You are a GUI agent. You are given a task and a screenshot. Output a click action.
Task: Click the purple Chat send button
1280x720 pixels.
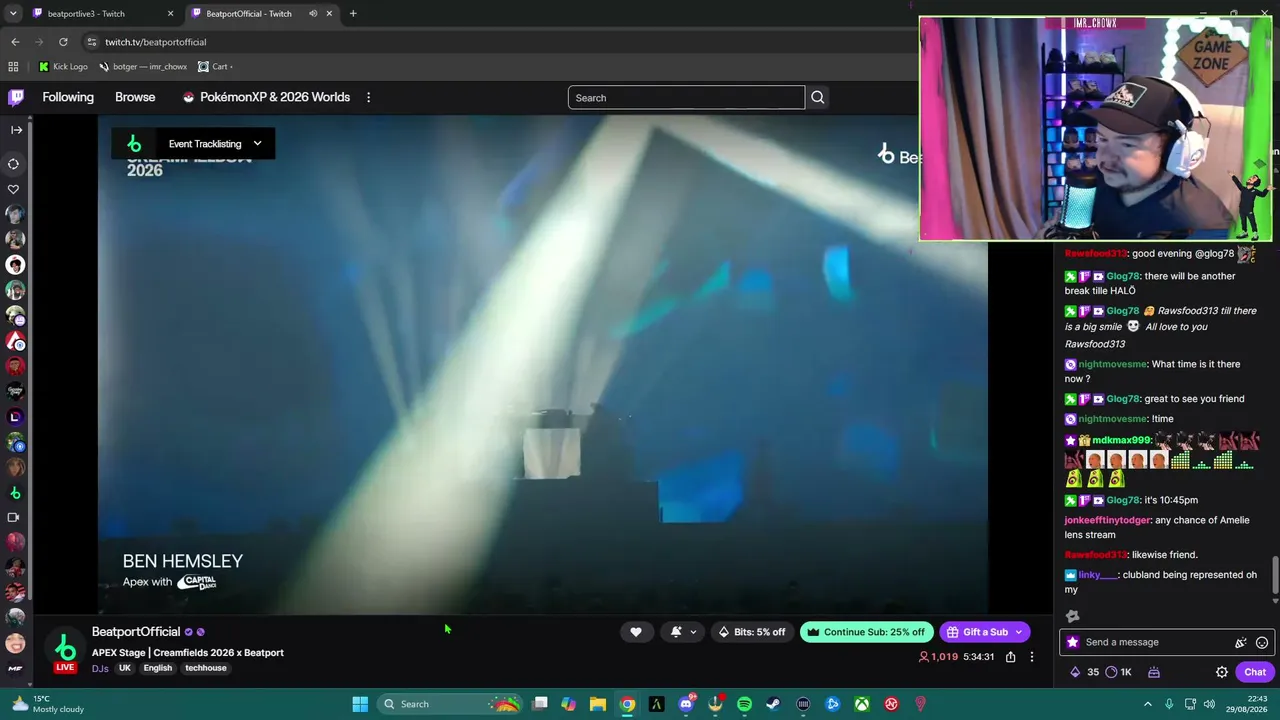click(x=1255, y=672)
